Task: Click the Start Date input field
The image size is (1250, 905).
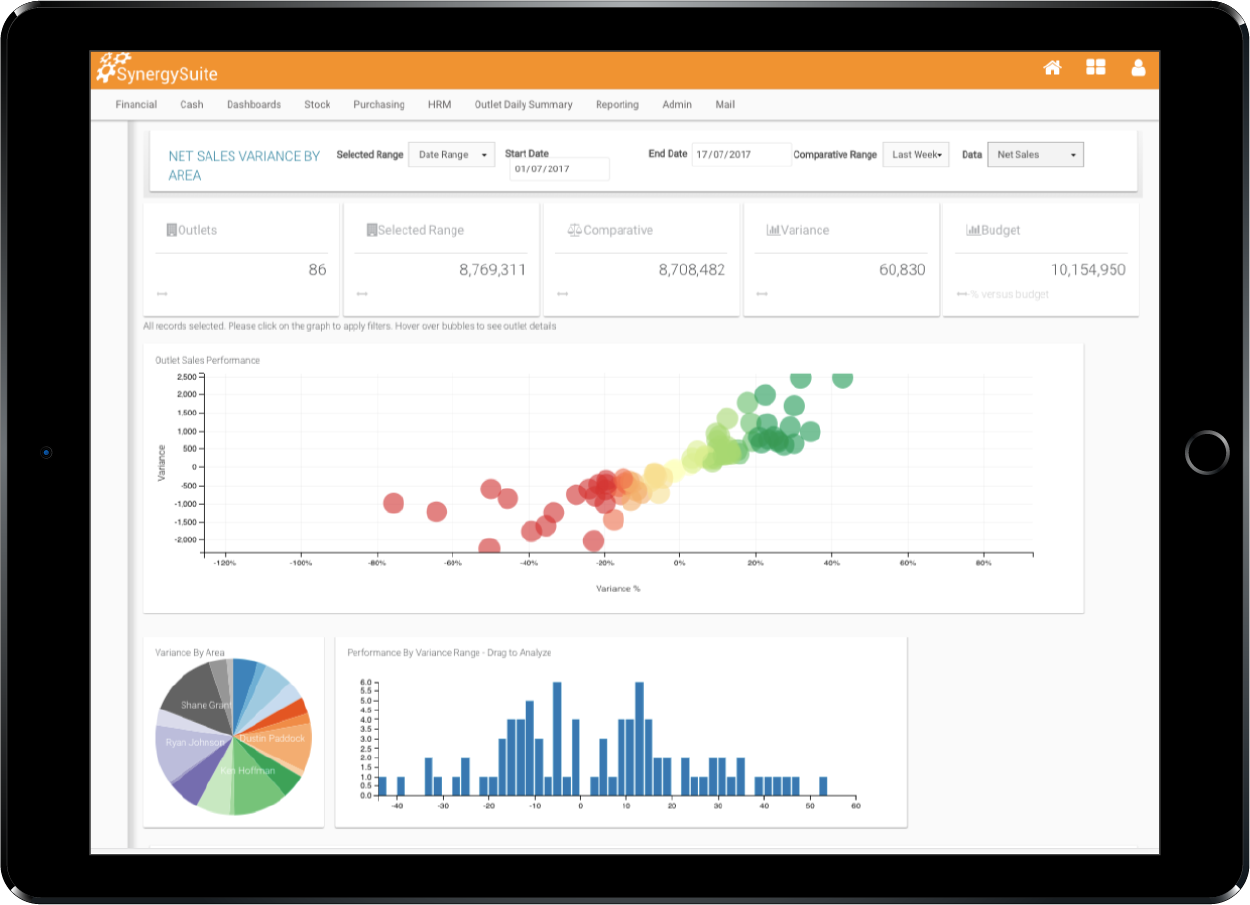Action: (x=559, y=169)
